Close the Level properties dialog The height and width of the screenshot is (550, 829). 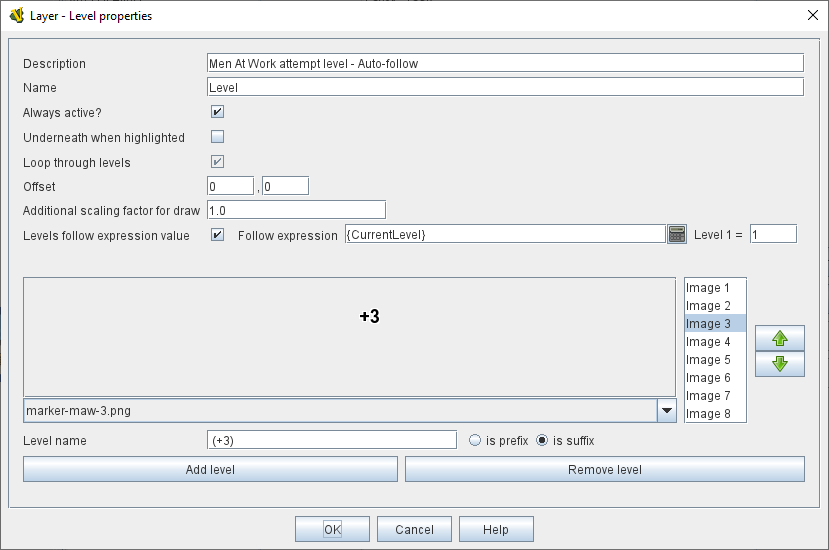click(x=811, y=16)
